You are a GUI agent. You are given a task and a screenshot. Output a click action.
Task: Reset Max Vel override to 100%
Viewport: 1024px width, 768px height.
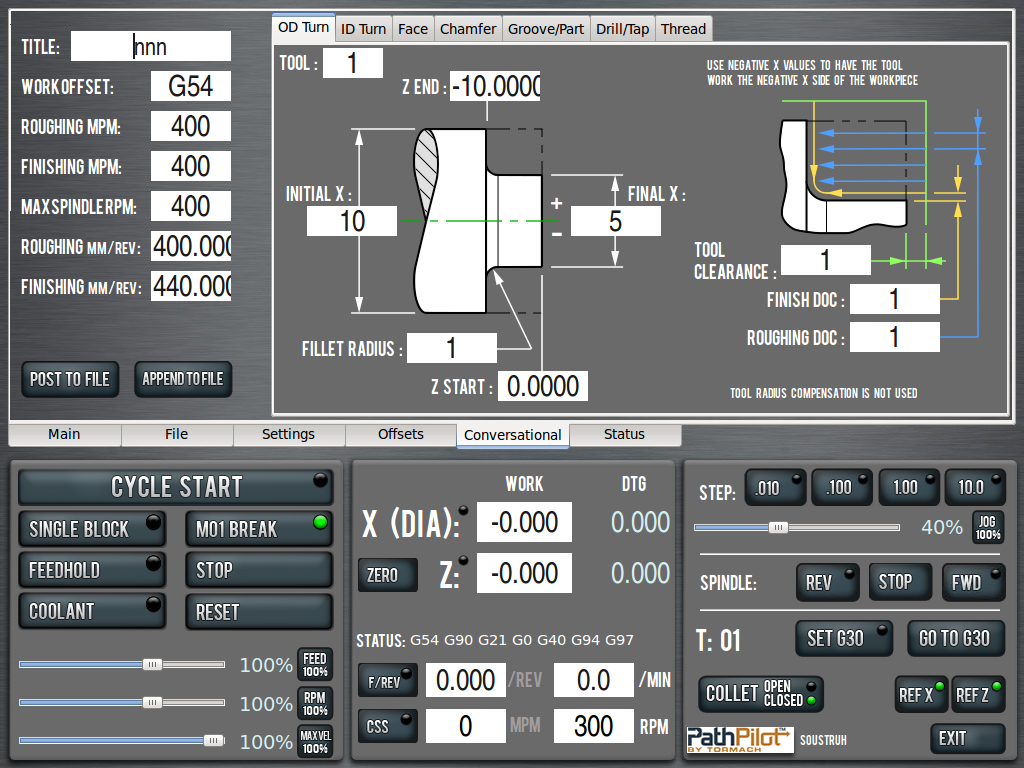coord(315,742)
